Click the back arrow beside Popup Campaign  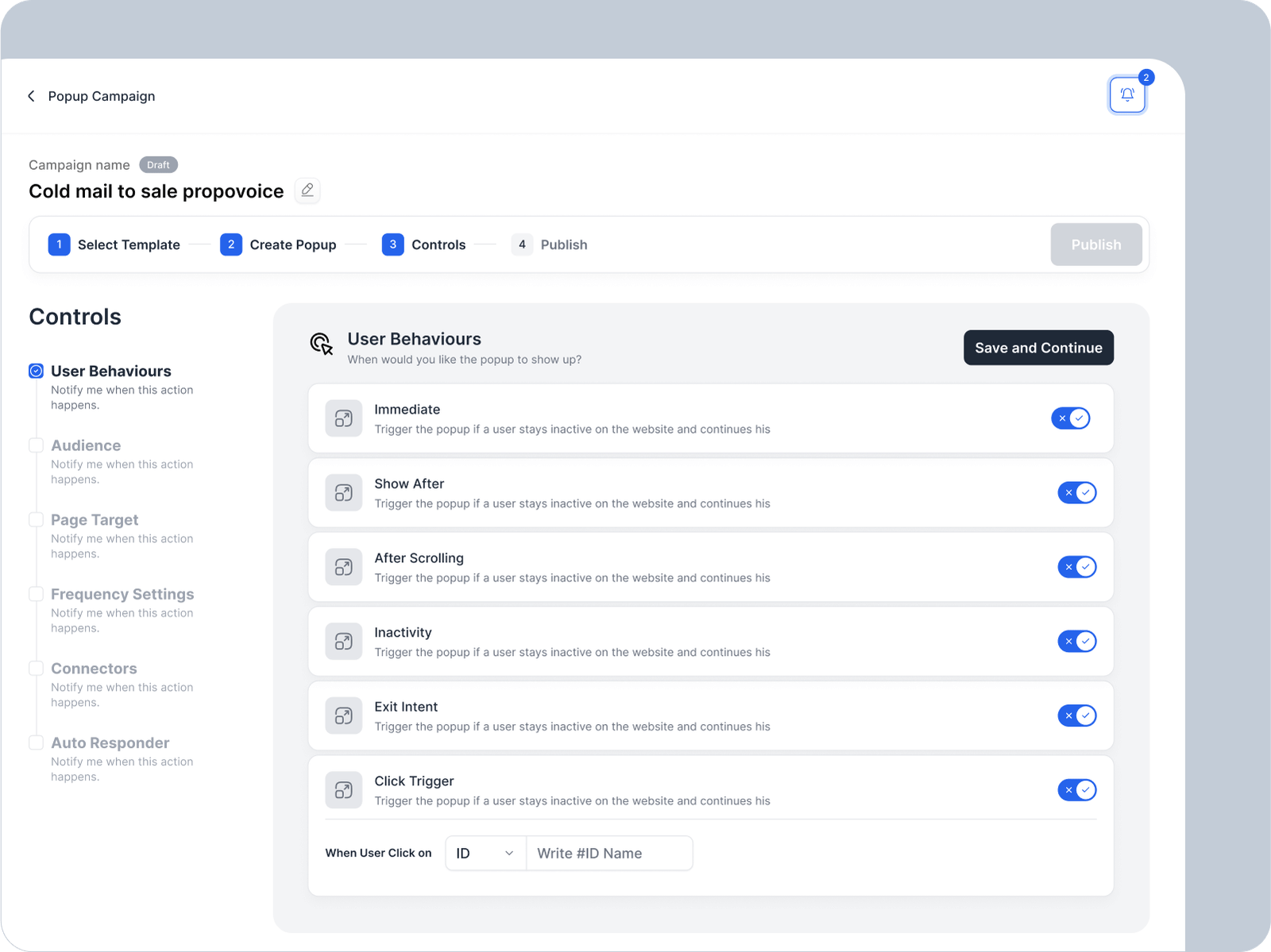point(32,96)
